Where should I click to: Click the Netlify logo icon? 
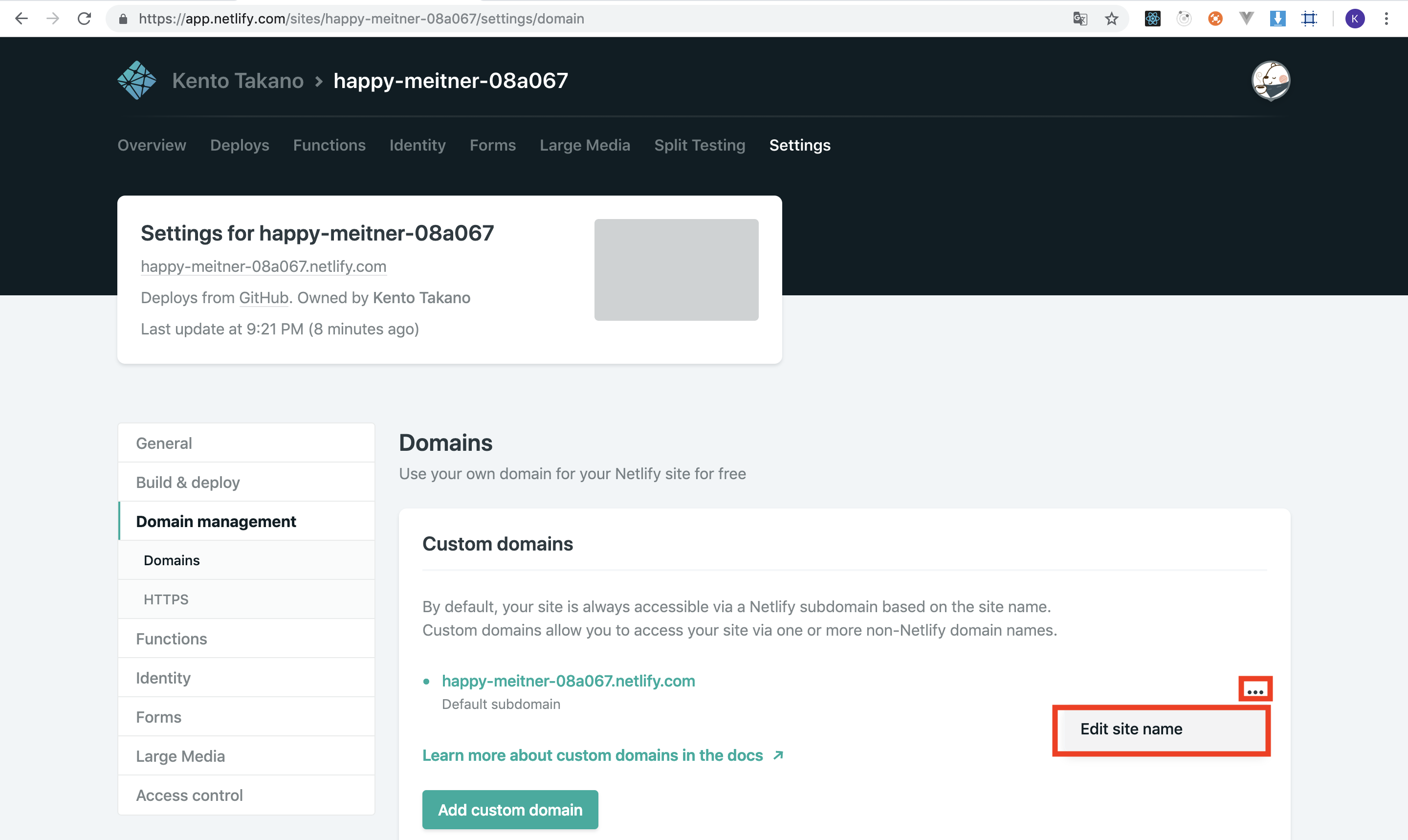pos(136,80)
